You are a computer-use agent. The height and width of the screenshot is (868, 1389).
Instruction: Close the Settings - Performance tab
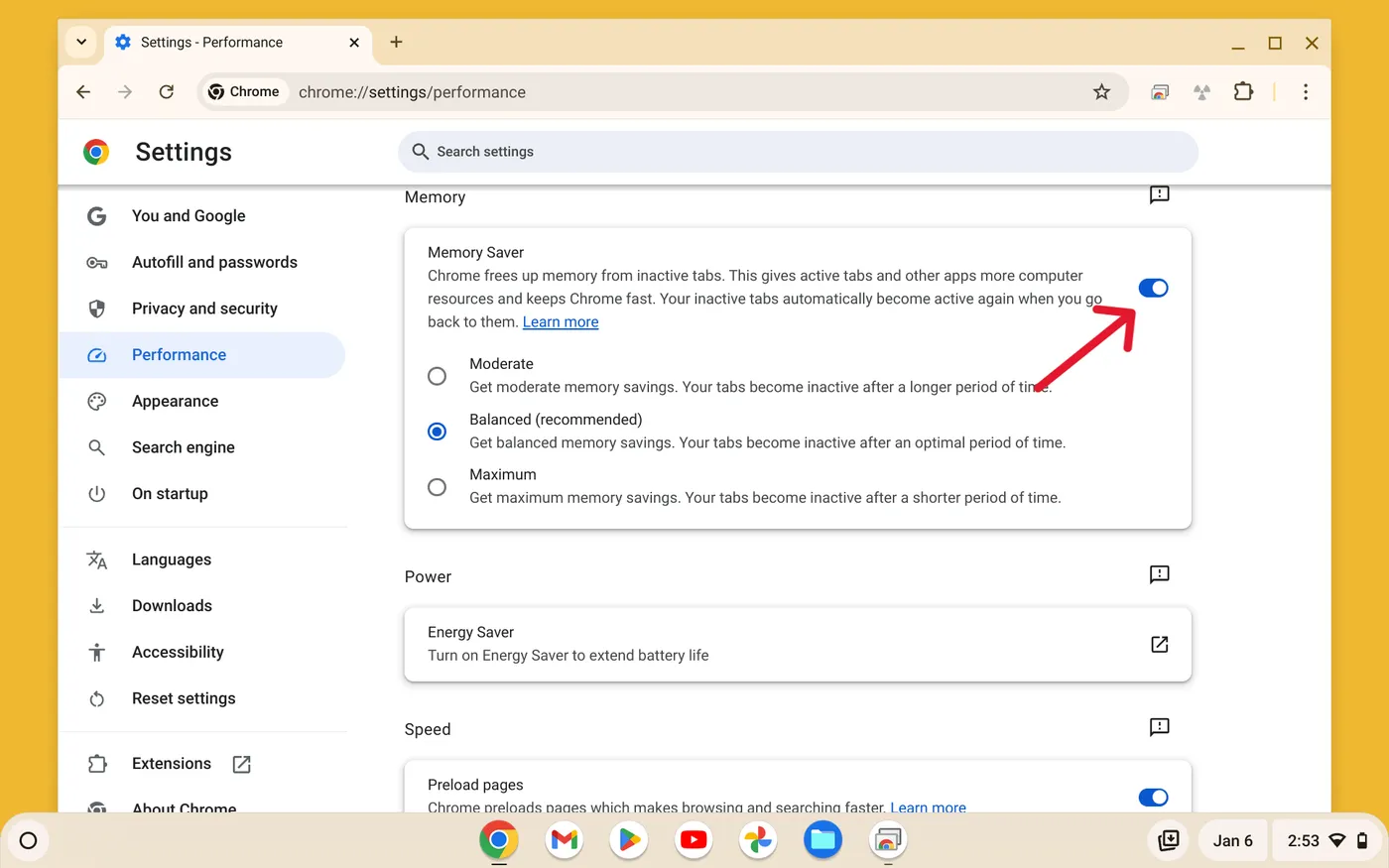coord(354,43)
